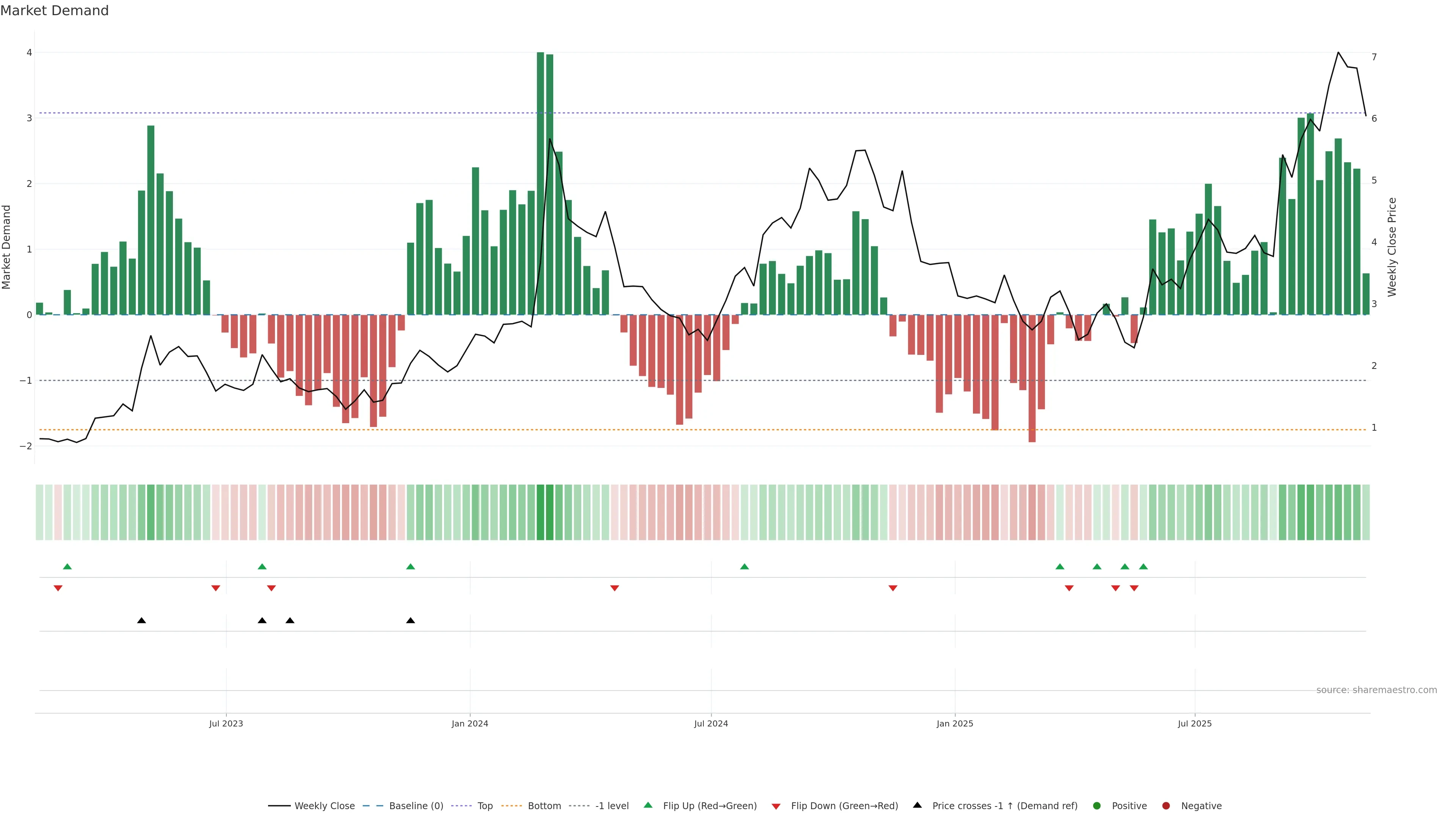Click the Flip Up green triangle legend icon
The image size is (1456, 819).
[648, 805]
